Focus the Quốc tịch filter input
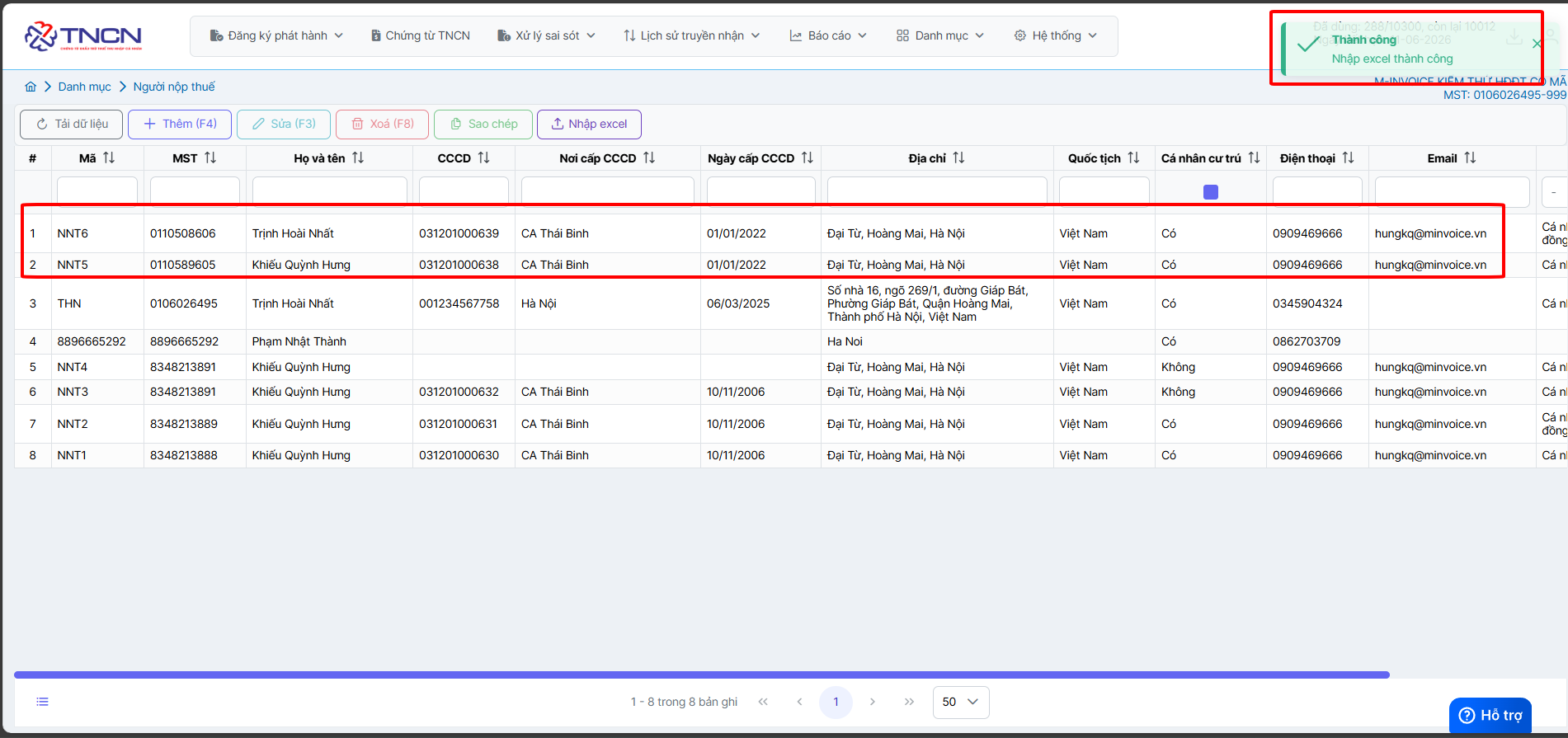 pos(1104,190)
